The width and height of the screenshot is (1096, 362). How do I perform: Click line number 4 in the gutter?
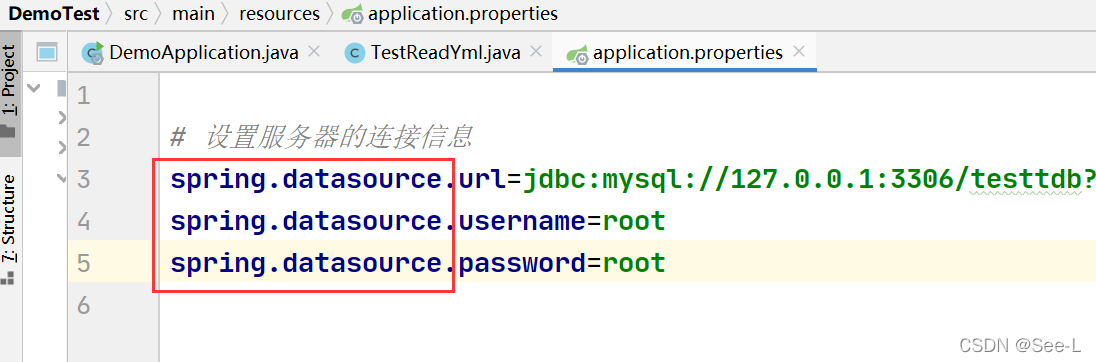(84, 222)
